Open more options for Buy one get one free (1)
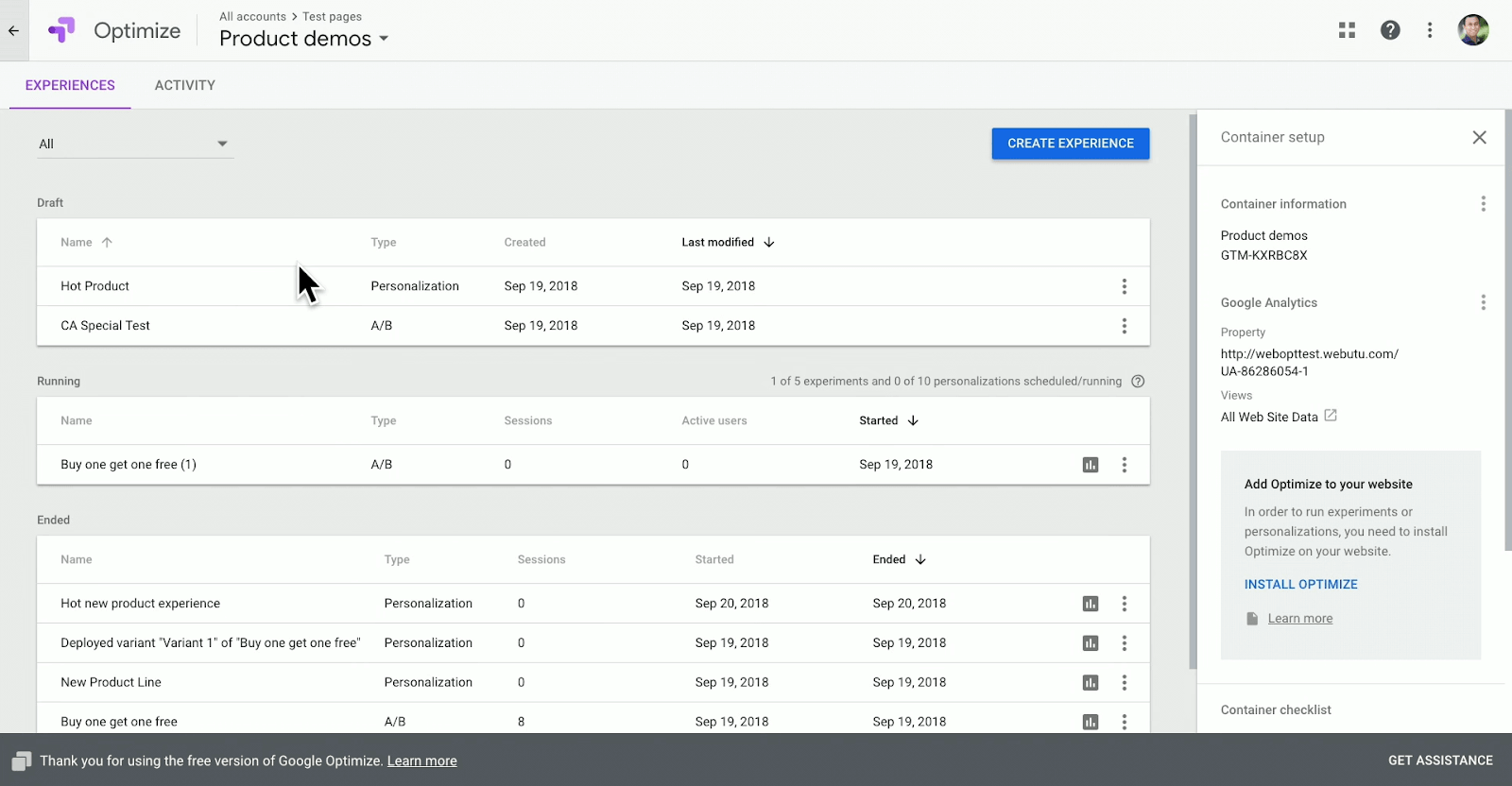 point(1124,465)
